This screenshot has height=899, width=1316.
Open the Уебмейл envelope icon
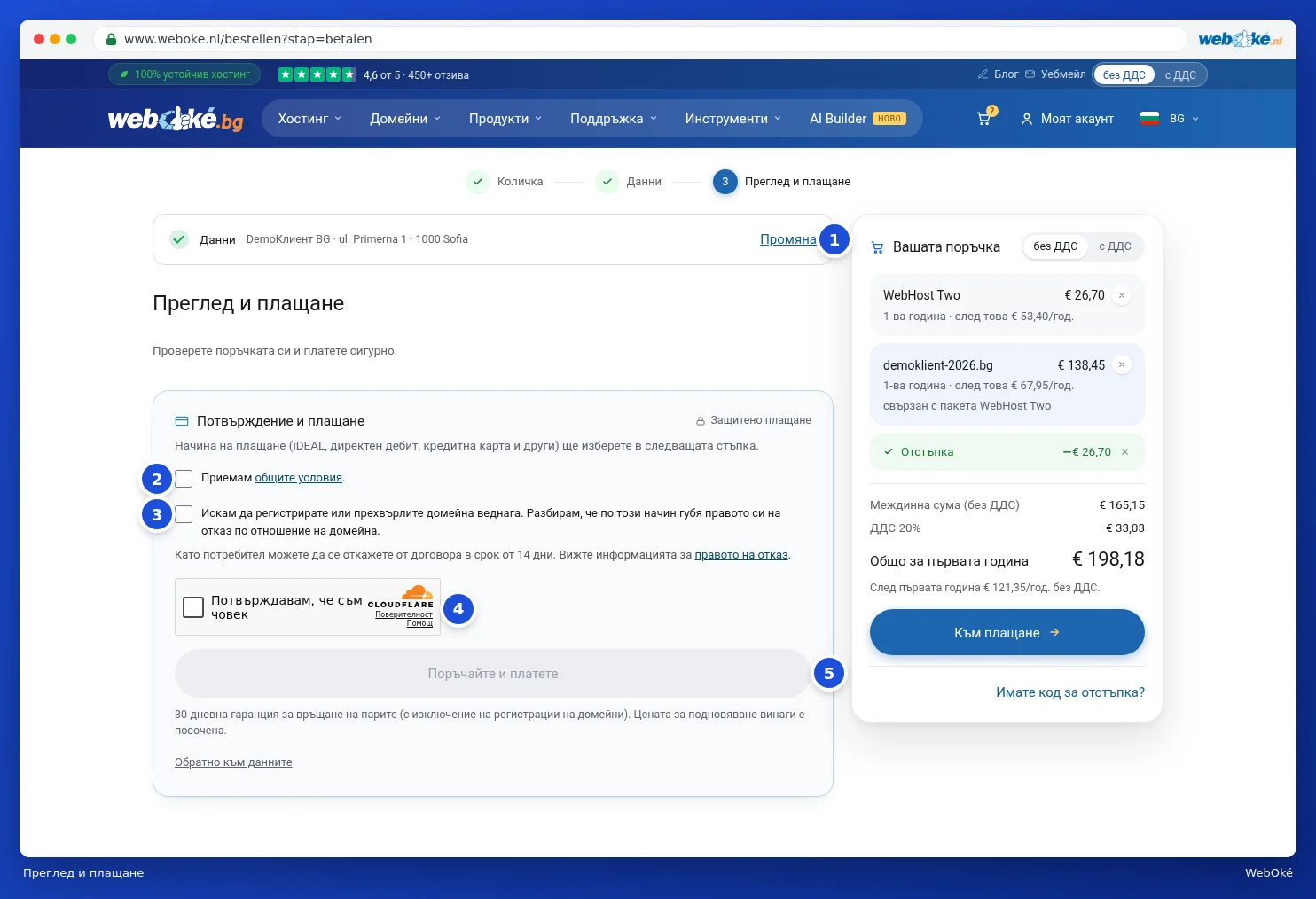[x=1030, y=74]
